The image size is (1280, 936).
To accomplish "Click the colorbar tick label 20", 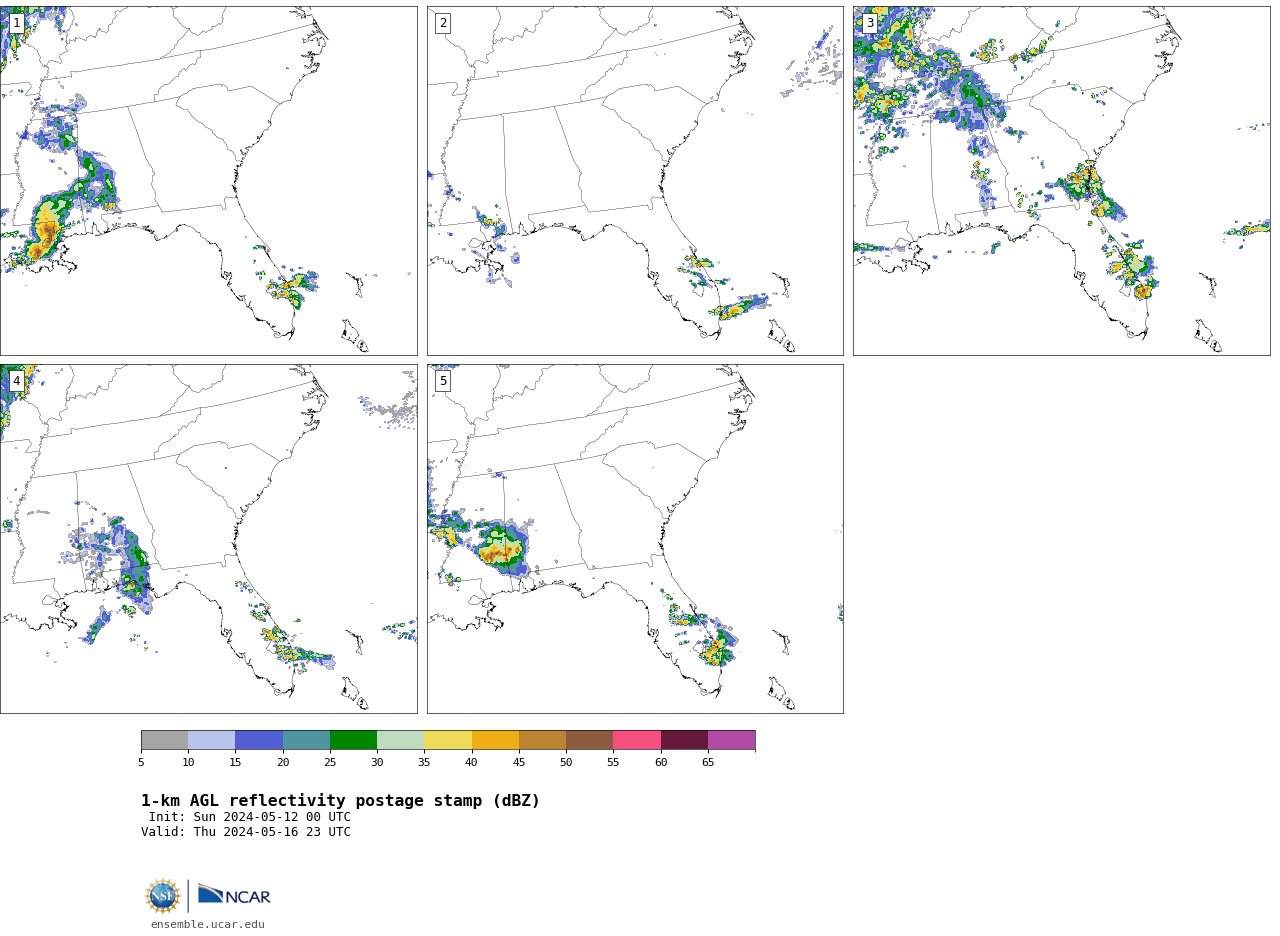I will point(283,763).
